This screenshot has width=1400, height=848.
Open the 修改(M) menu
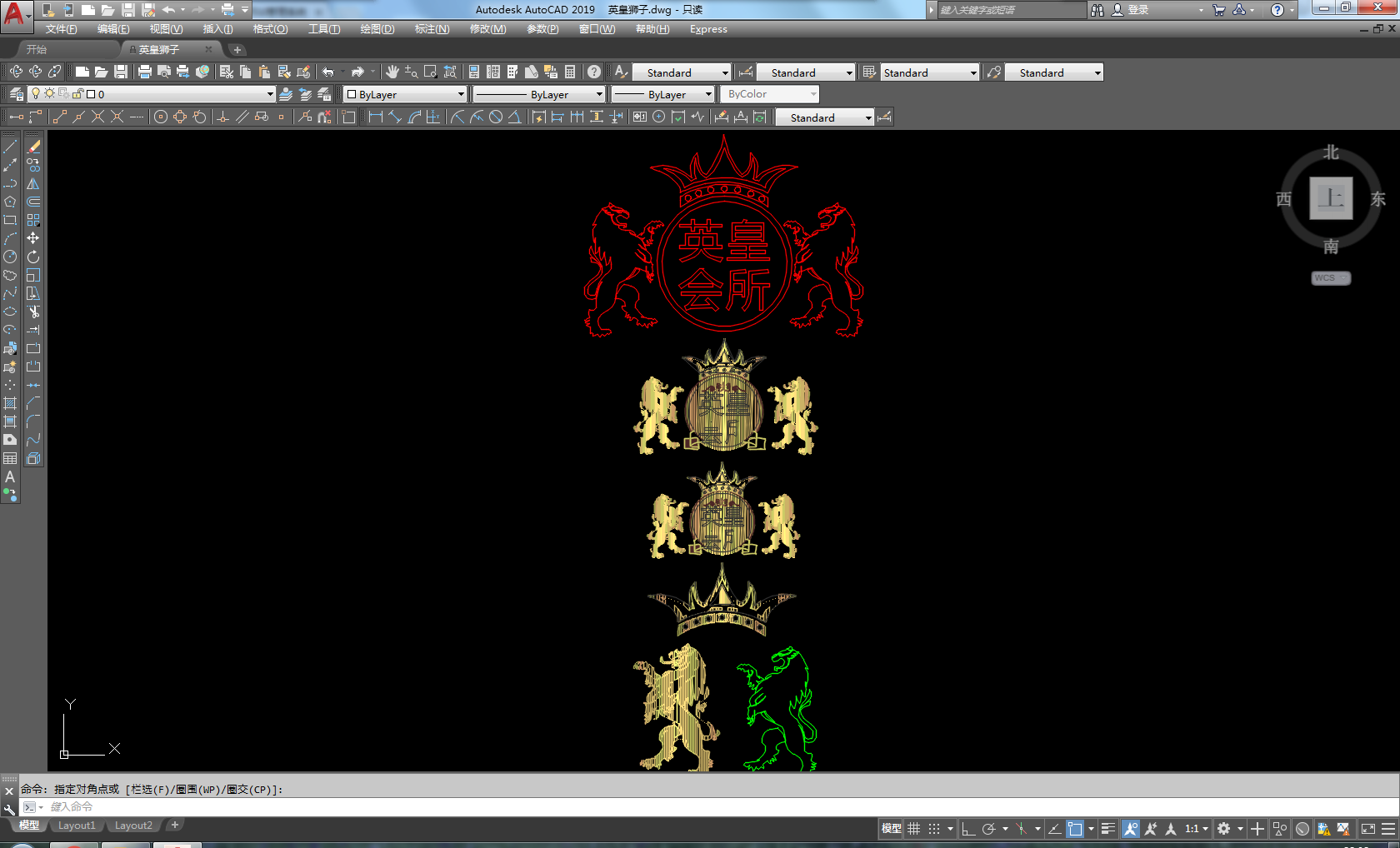(x=487, y=29)
